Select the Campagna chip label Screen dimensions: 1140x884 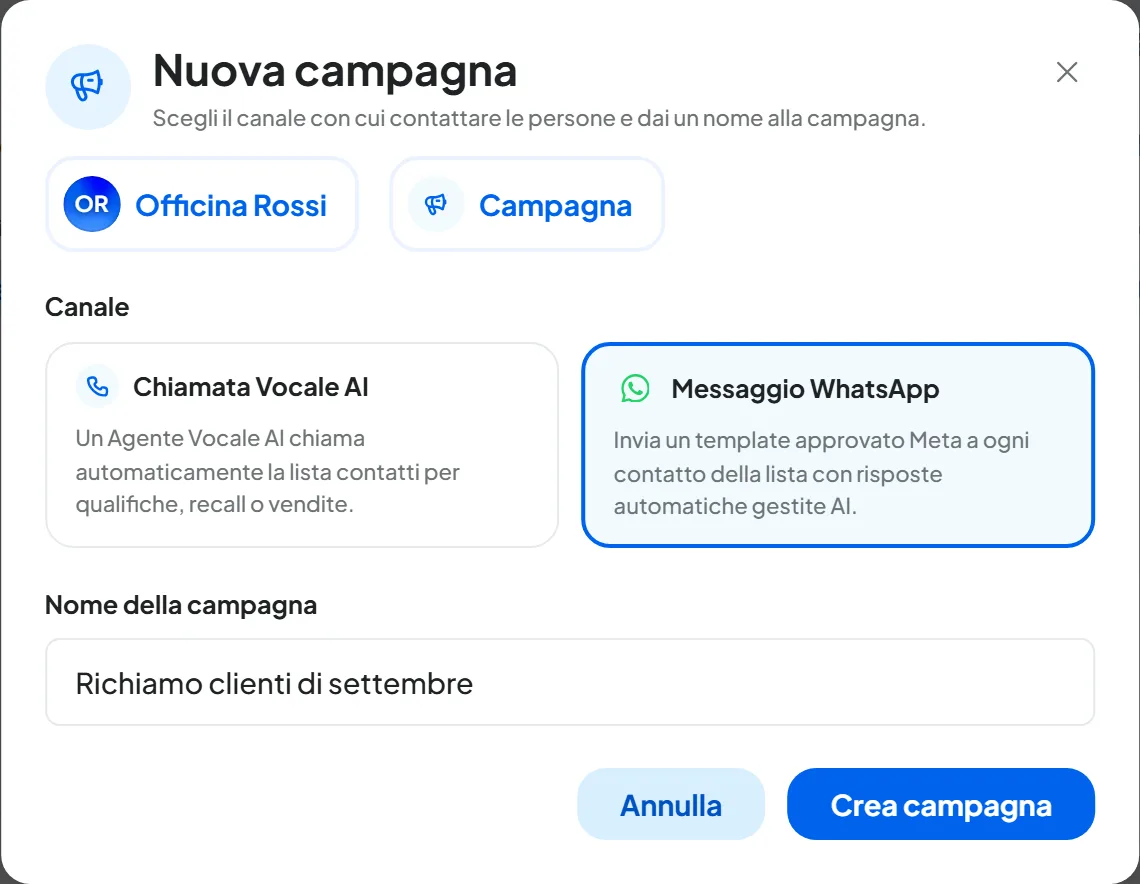click(x=555, y=206)
